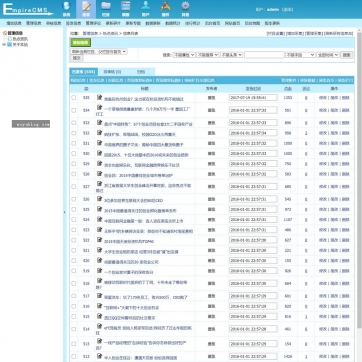Screen dimensions: 362x362
Task: Click the edit icon in row ID 532
Action: [x=99, y=133]
